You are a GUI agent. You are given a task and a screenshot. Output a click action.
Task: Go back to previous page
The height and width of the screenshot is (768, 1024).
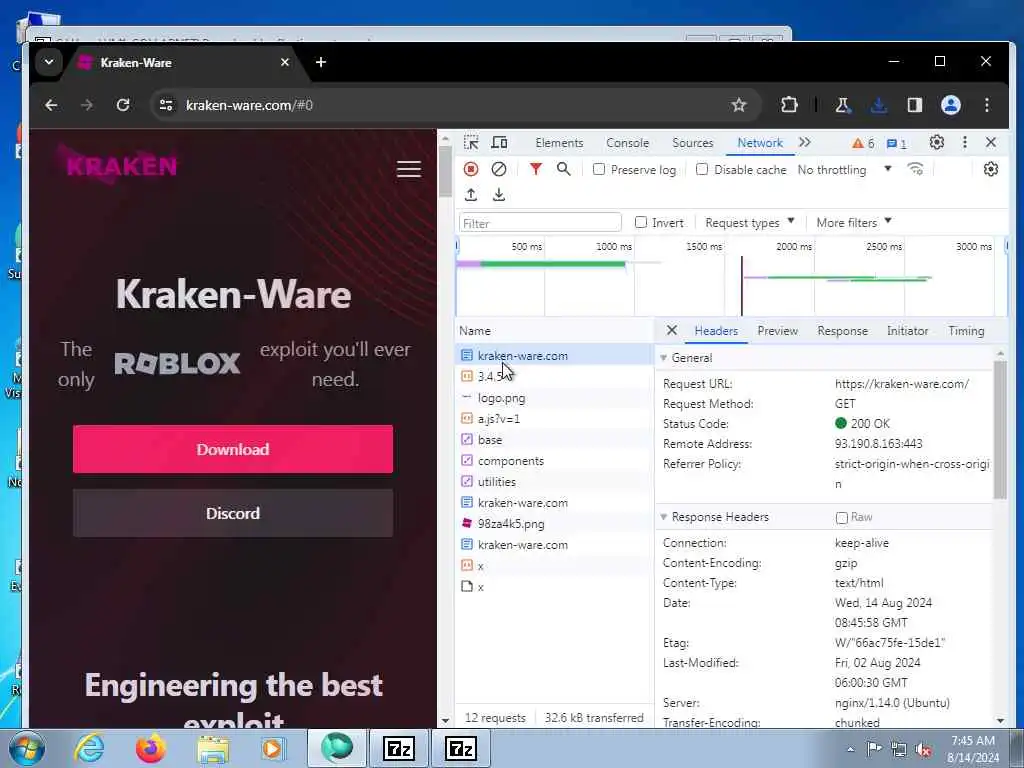(x=51, y=105)
